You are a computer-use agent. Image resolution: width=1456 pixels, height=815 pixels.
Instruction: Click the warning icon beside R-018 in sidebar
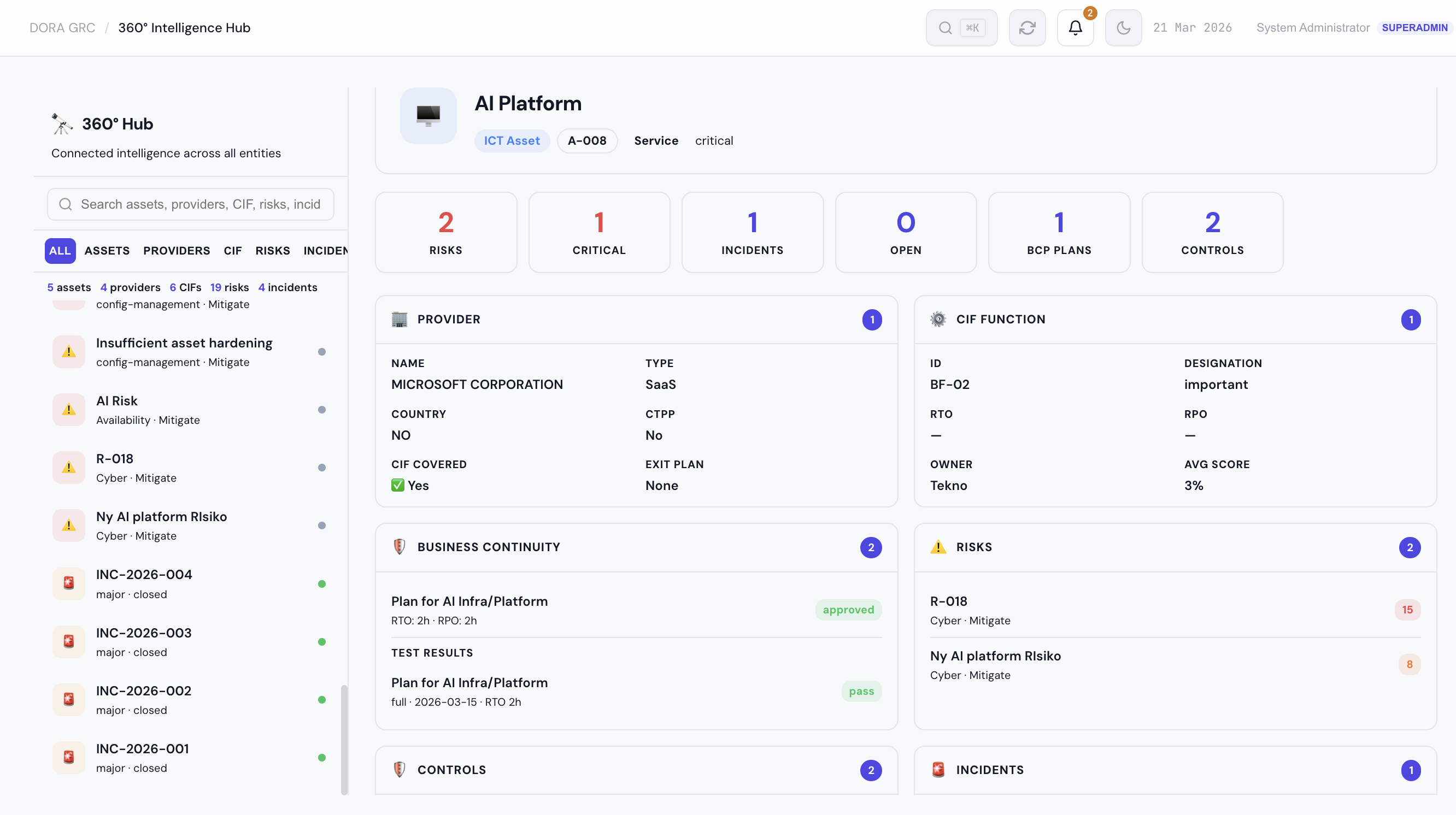coord(69,468)
